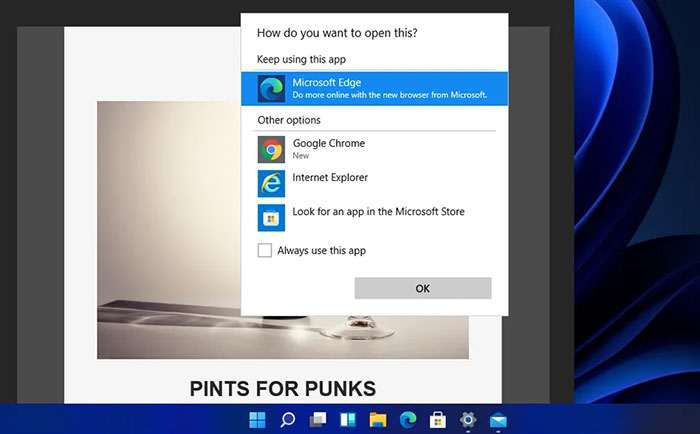Open the Windows Start button on taskbar
The height and width of the screenshot is (434, 700).
coord(257,420)
